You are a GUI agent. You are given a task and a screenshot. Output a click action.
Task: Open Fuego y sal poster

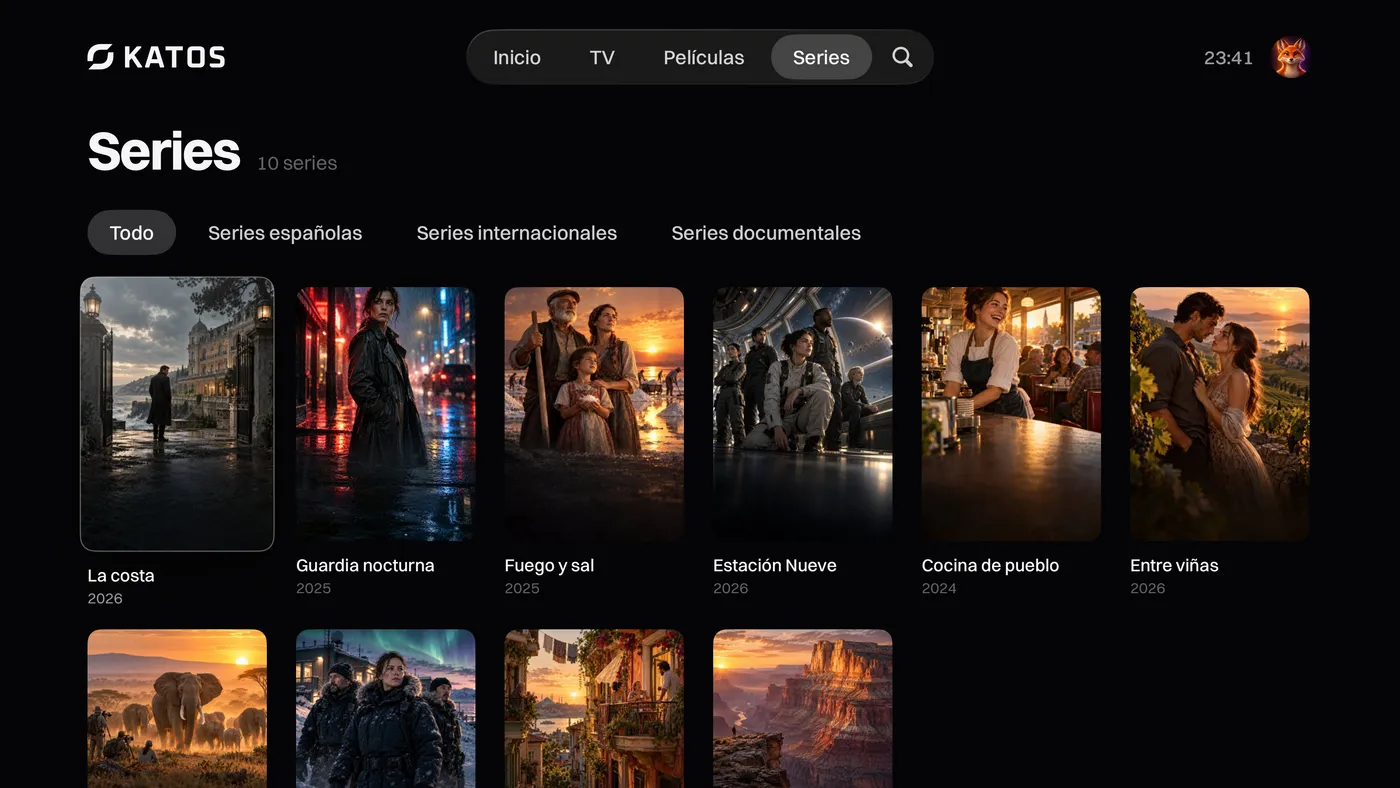(x=594, y=414)
